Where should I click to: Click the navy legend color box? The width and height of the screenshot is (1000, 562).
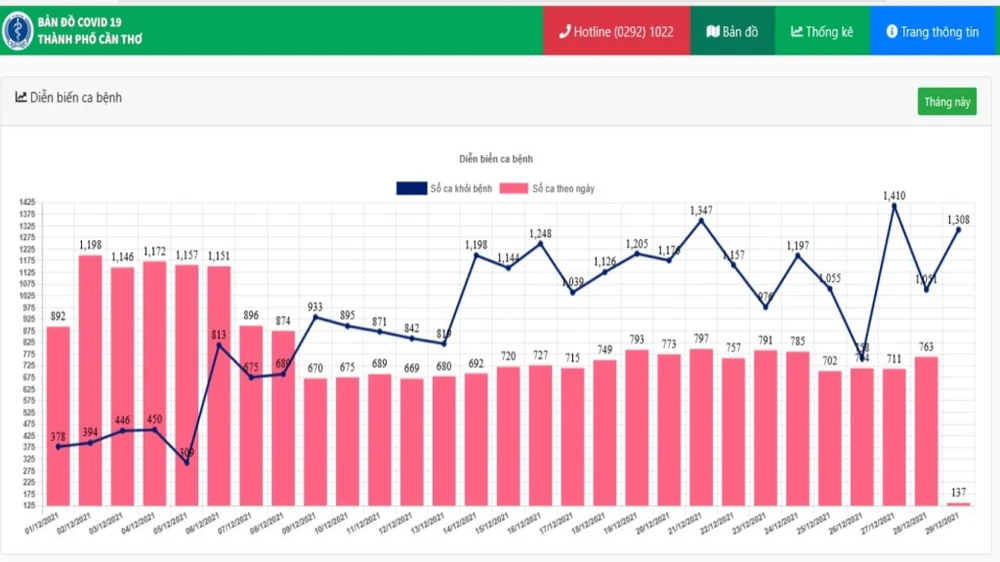[x=411, y=188]
